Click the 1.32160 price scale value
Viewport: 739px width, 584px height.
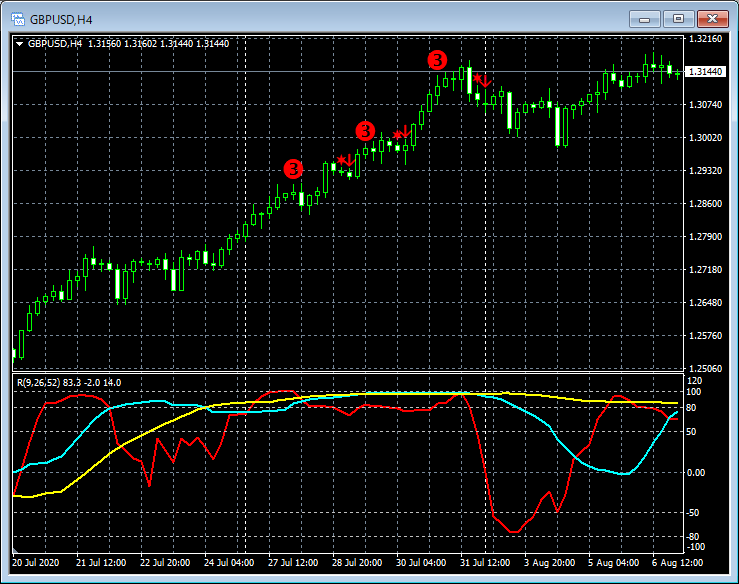click(x=706, y=39)
